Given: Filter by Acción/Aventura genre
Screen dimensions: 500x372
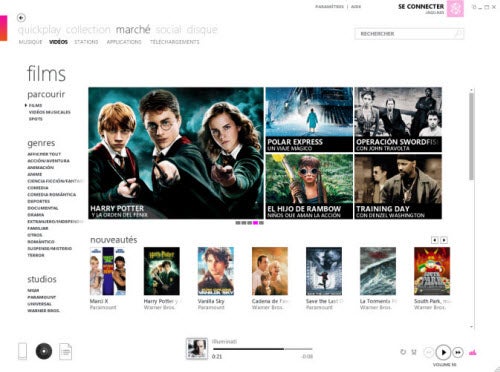Looking at the screenshot, I should tap(48, 161).
